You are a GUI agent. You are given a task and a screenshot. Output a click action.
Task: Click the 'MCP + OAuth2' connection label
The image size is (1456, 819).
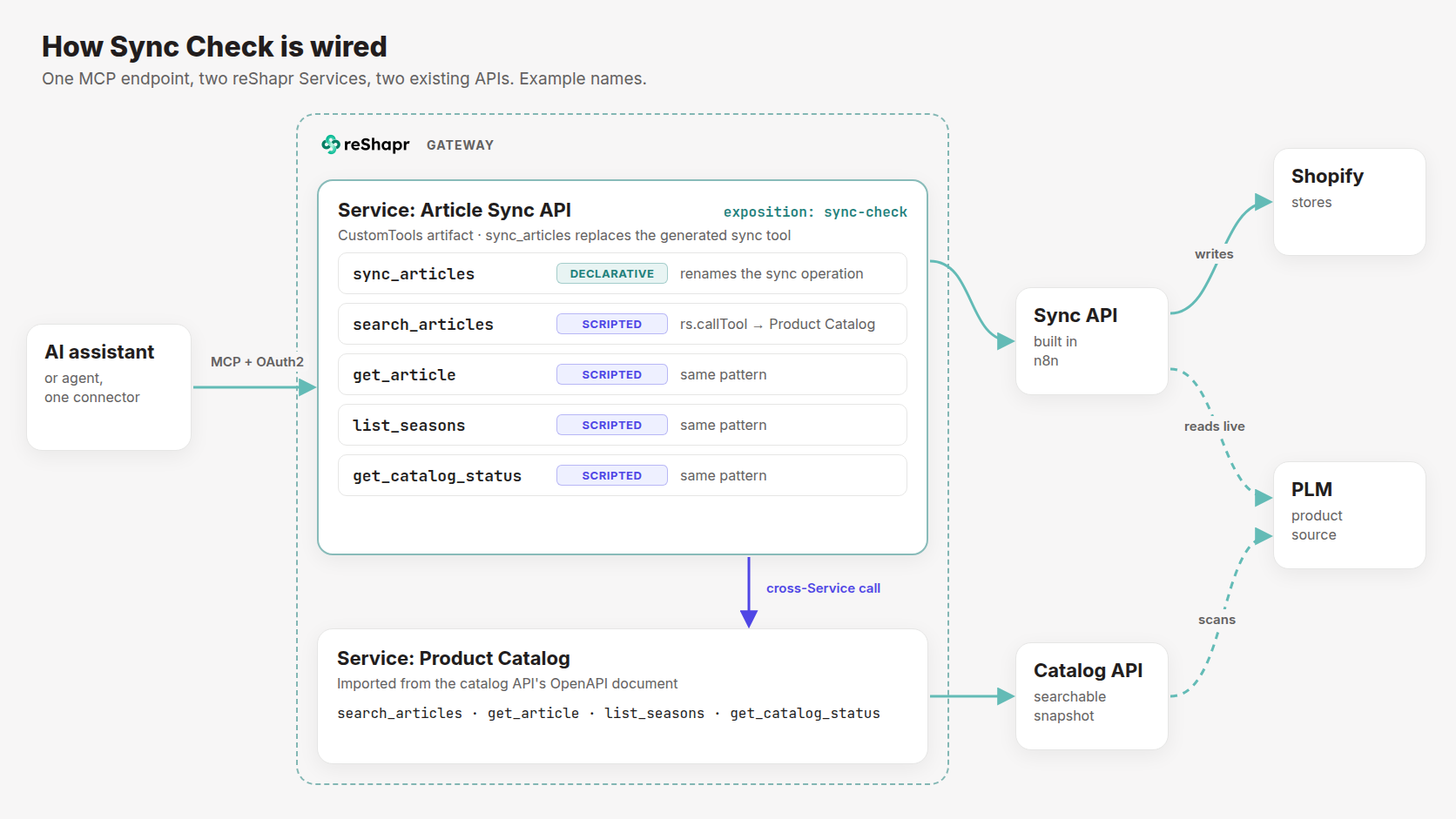(257, 362)
